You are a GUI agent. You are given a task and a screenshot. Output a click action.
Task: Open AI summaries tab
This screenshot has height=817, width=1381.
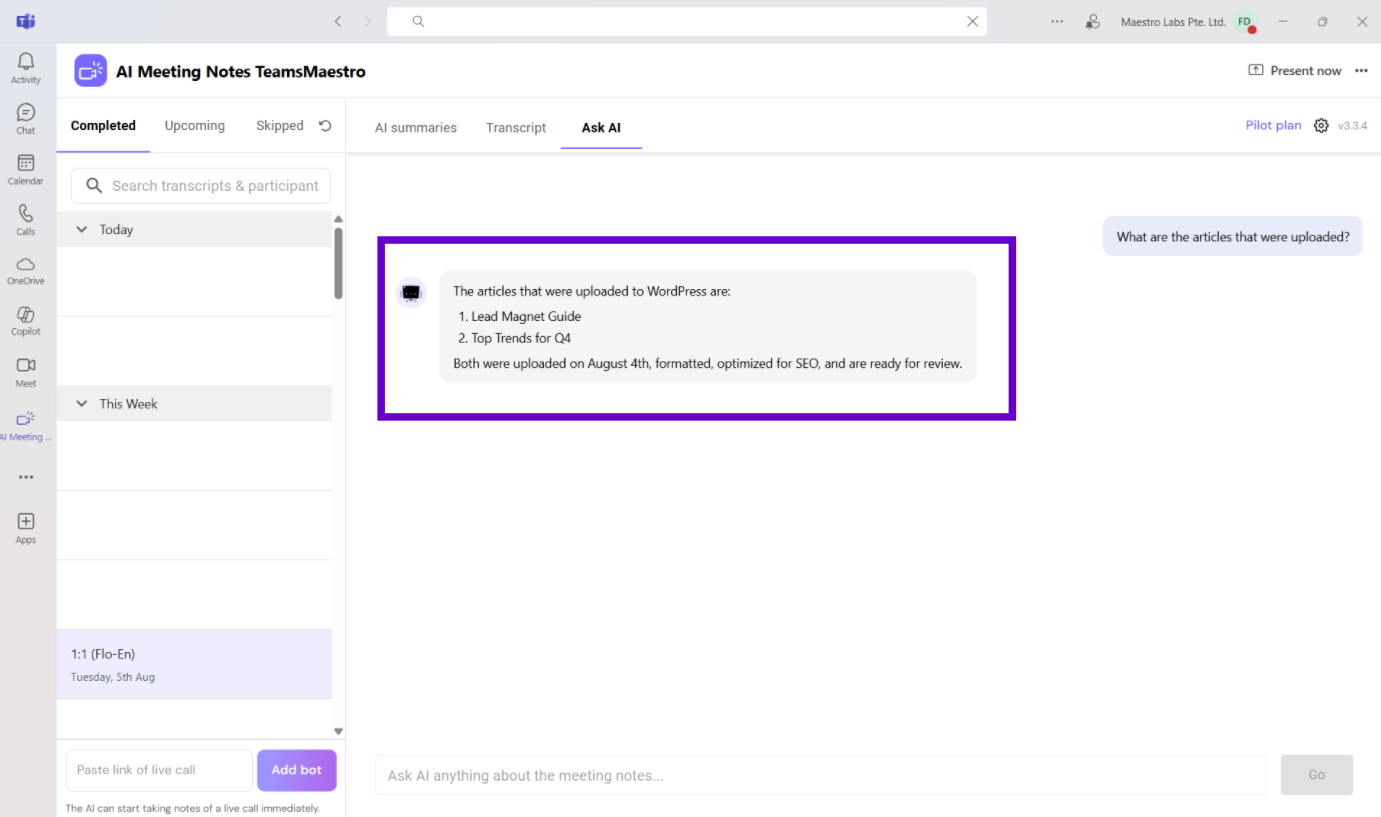point(416,128)
